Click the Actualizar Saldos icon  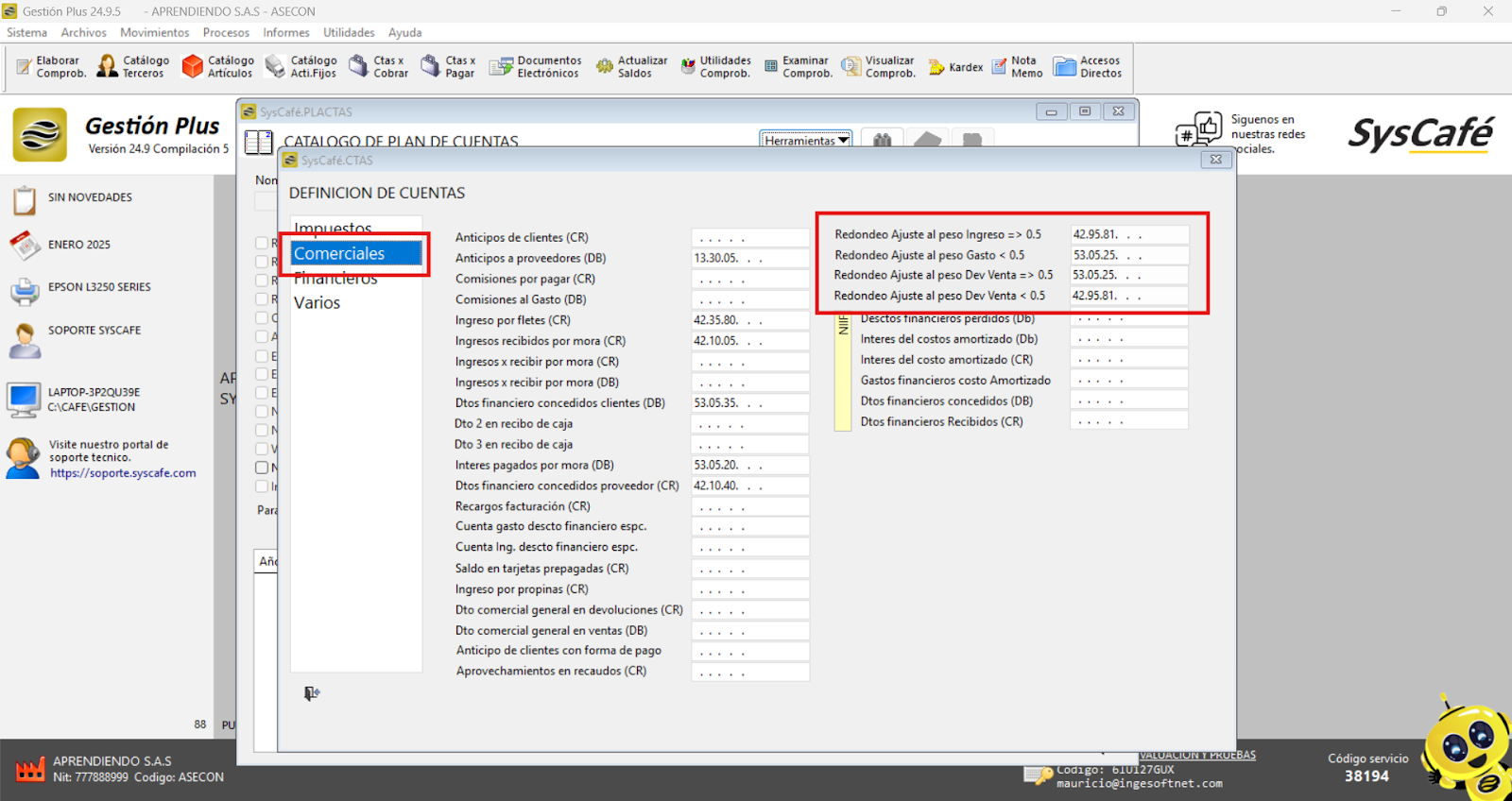tap(631, 66)
